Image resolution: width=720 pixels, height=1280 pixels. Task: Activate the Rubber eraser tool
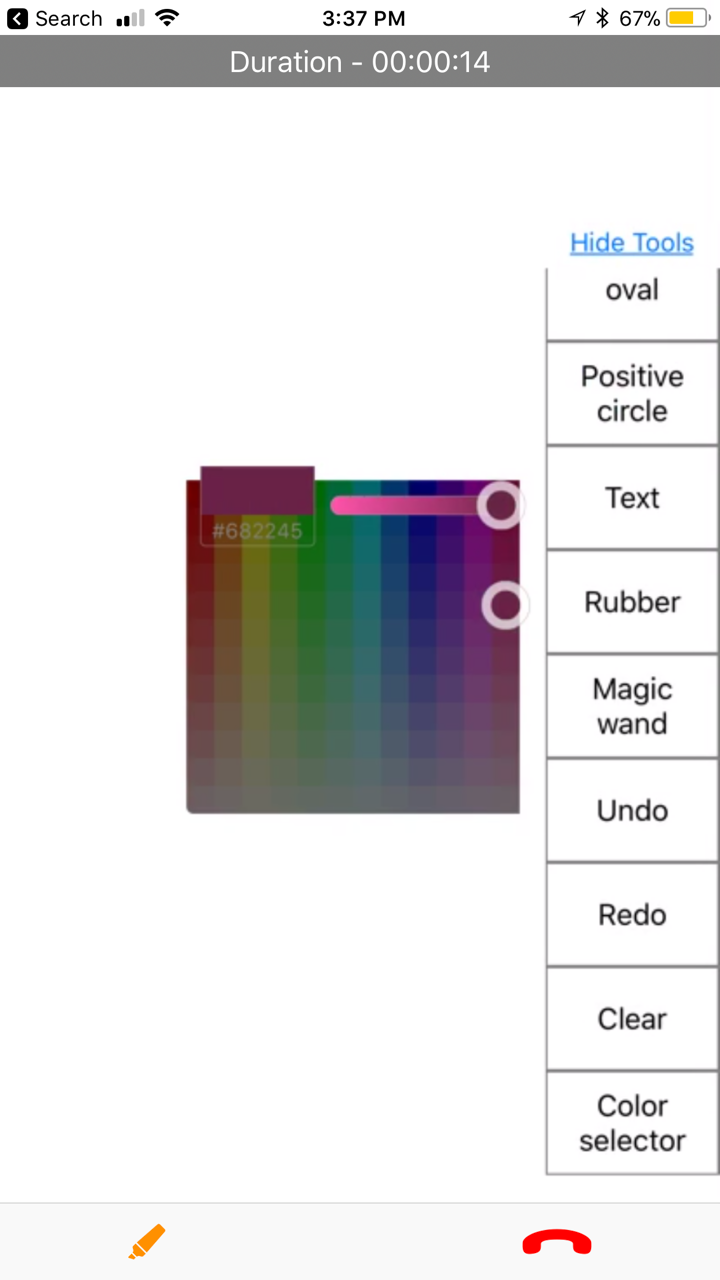click(x=632, y=602)
